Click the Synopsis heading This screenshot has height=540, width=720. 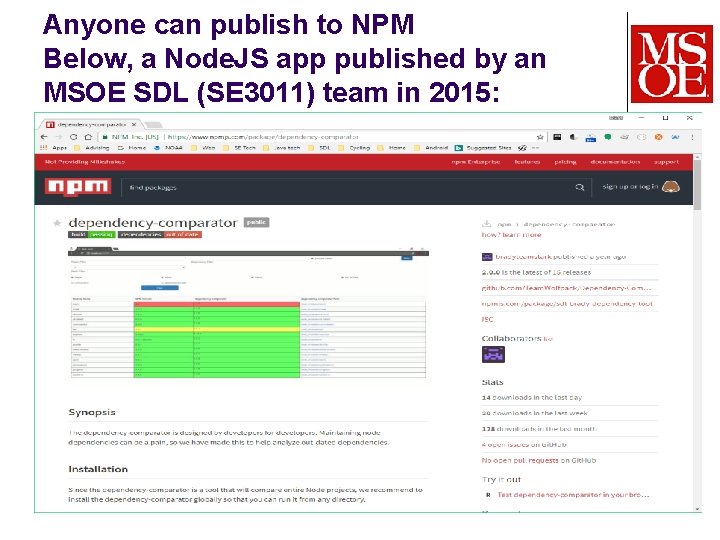point(92,412)
